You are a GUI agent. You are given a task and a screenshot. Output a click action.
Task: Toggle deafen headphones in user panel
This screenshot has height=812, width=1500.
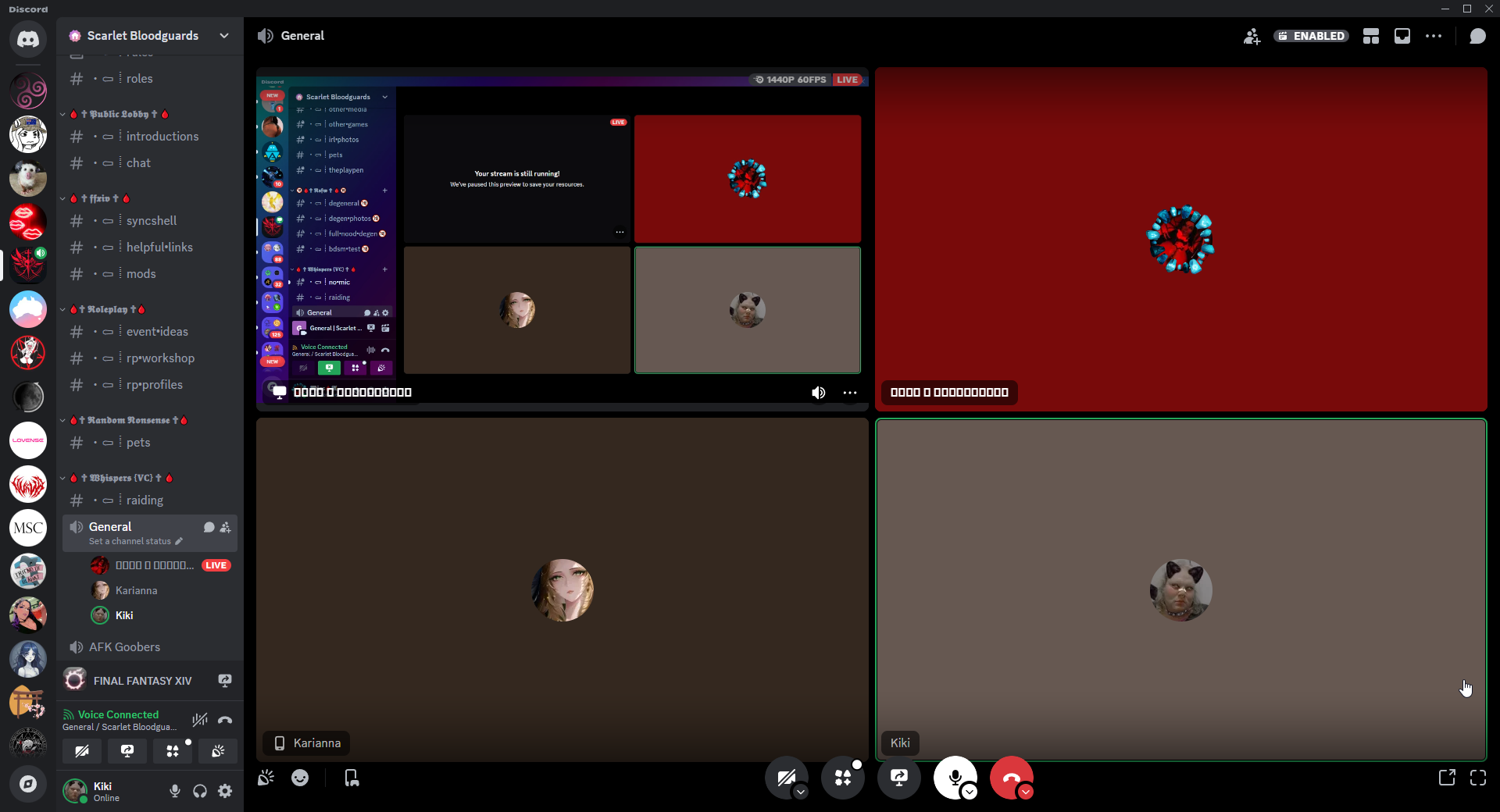click(x=200, y=791)
